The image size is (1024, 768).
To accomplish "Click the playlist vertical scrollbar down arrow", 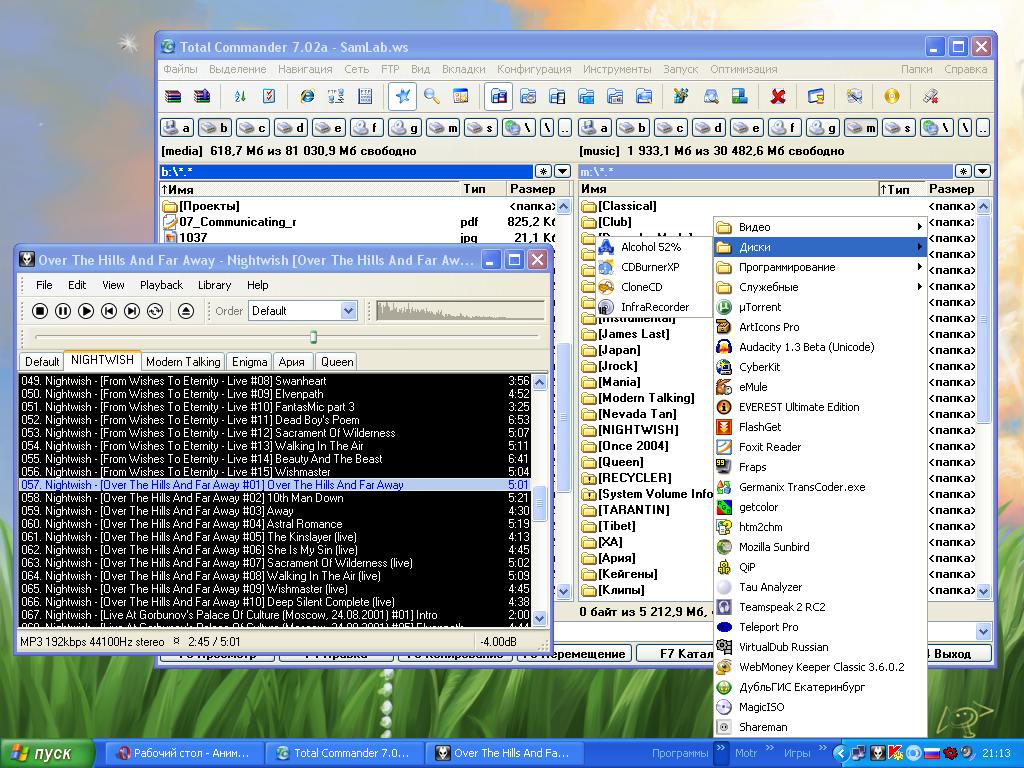I will click(539, 616).
